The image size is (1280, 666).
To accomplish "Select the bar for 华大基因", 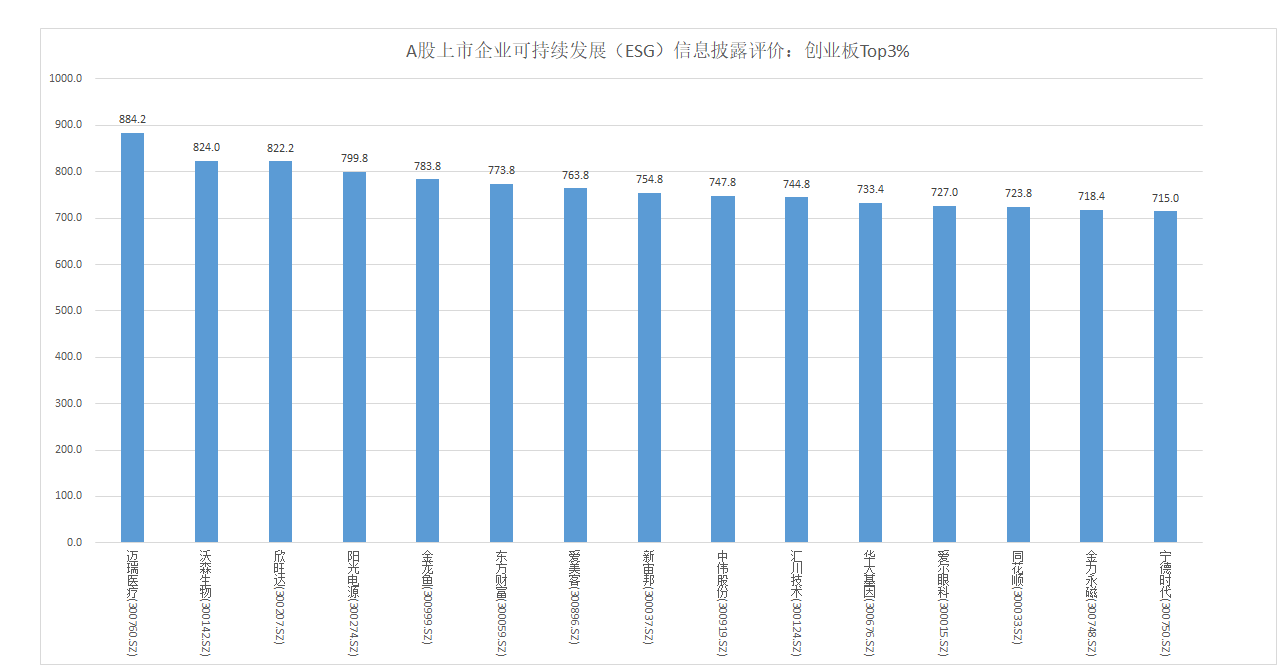I will coord(871,373).
